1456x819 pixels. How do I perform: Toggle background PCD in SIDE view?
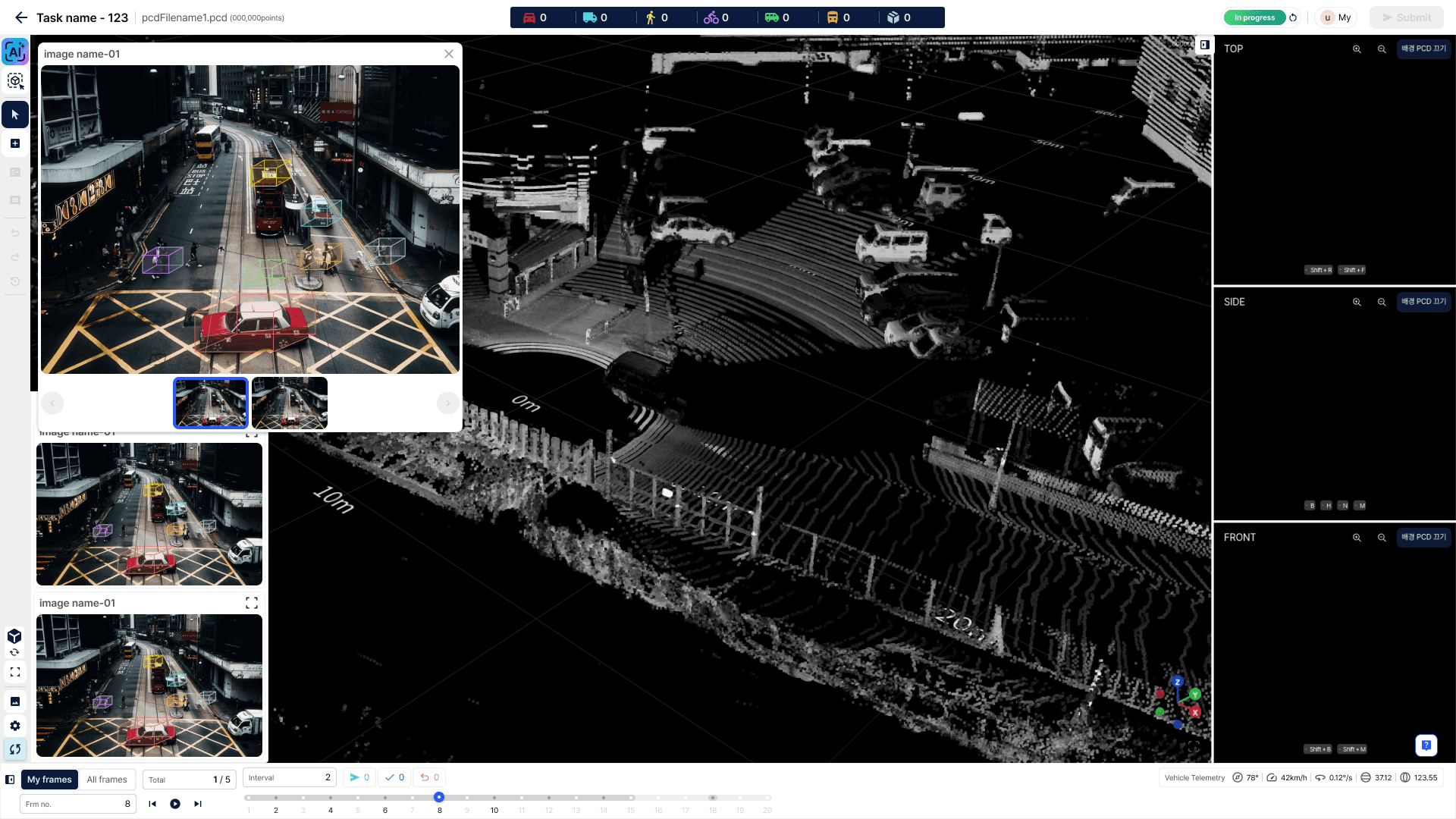1423,302
